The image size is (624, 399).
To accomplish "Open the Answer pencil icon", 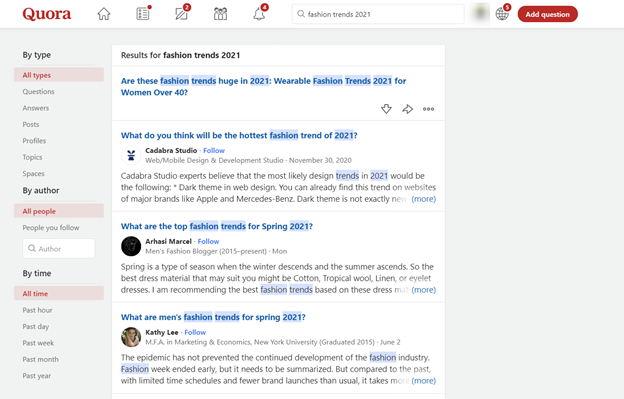I will point(182,14).
